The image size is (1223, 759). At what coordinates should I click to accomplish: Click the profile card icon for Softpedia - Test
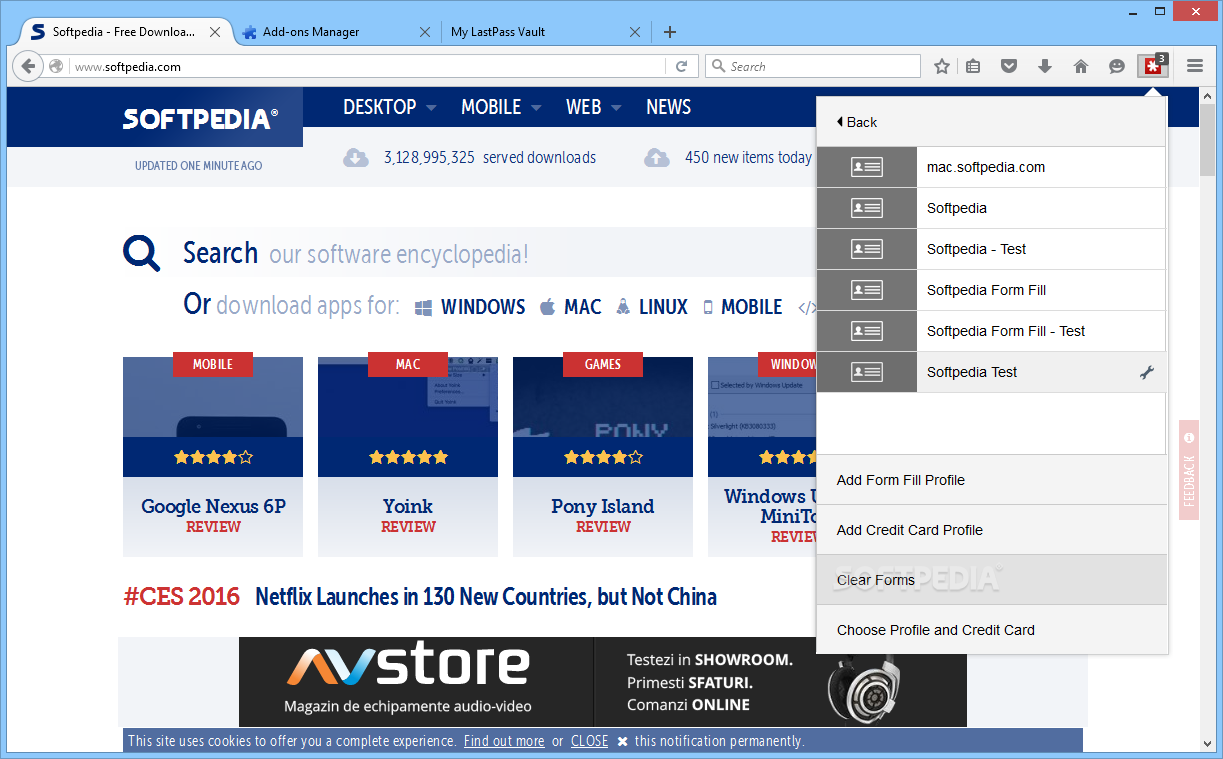tap(867, 249)
